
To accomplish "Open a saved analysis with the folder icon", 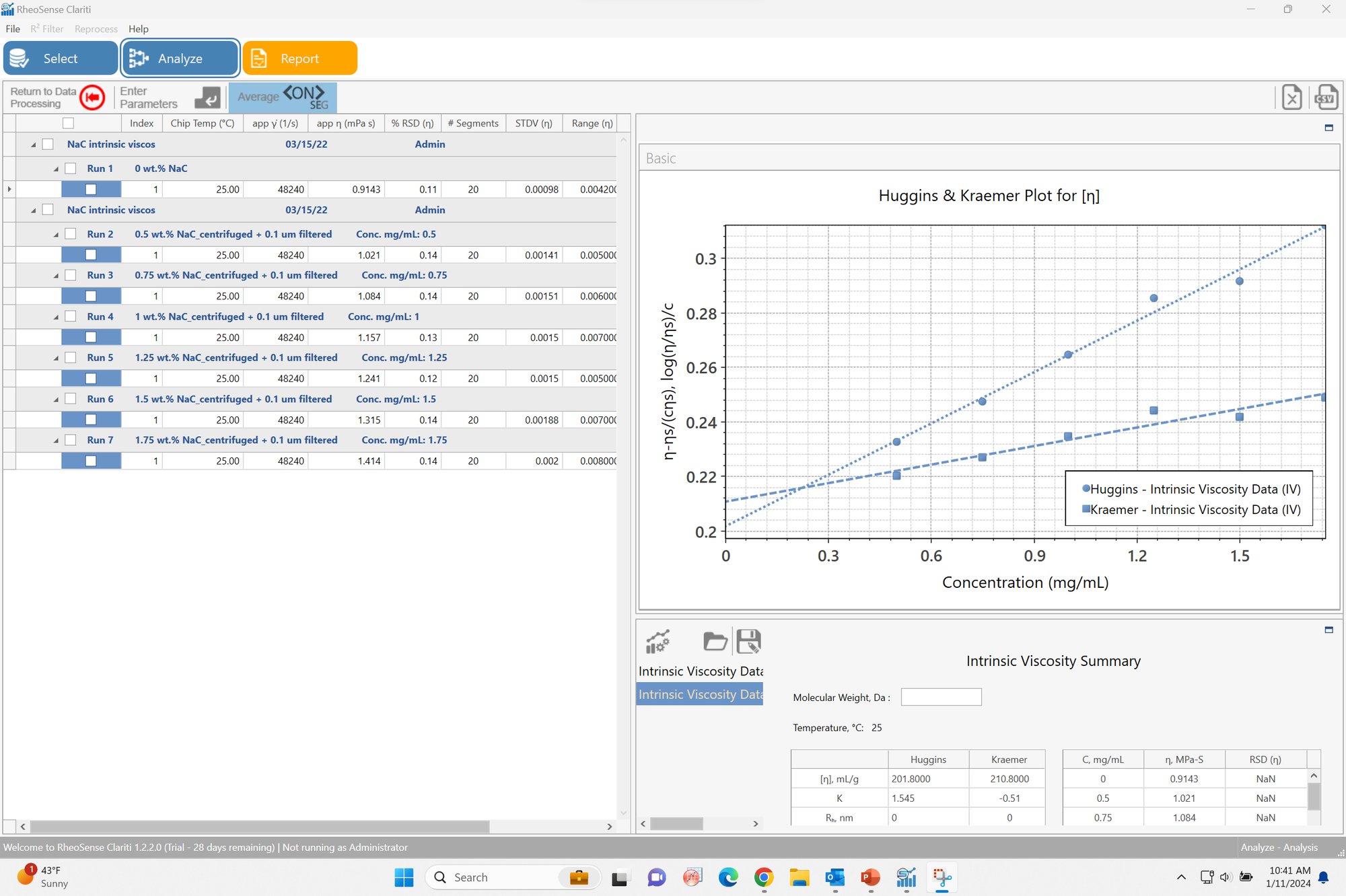I will 715,642.
